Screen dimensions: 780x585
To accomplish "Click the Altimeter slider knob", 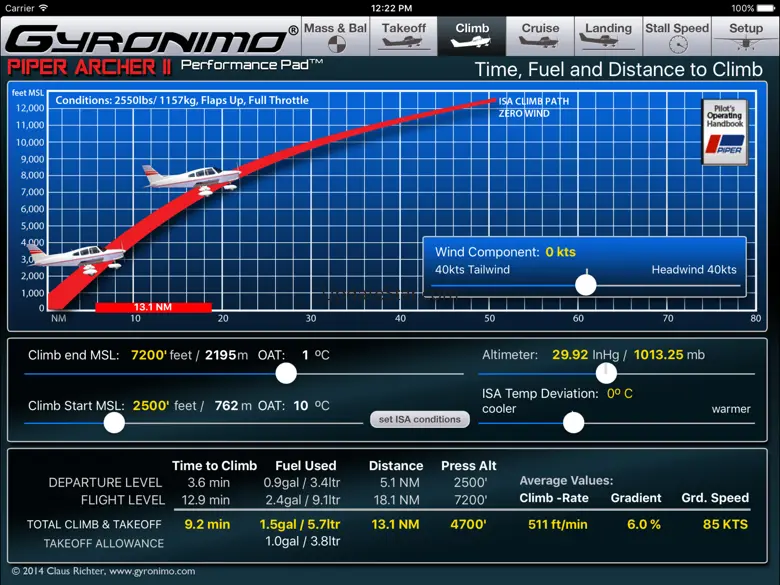I will coord(606,373).
